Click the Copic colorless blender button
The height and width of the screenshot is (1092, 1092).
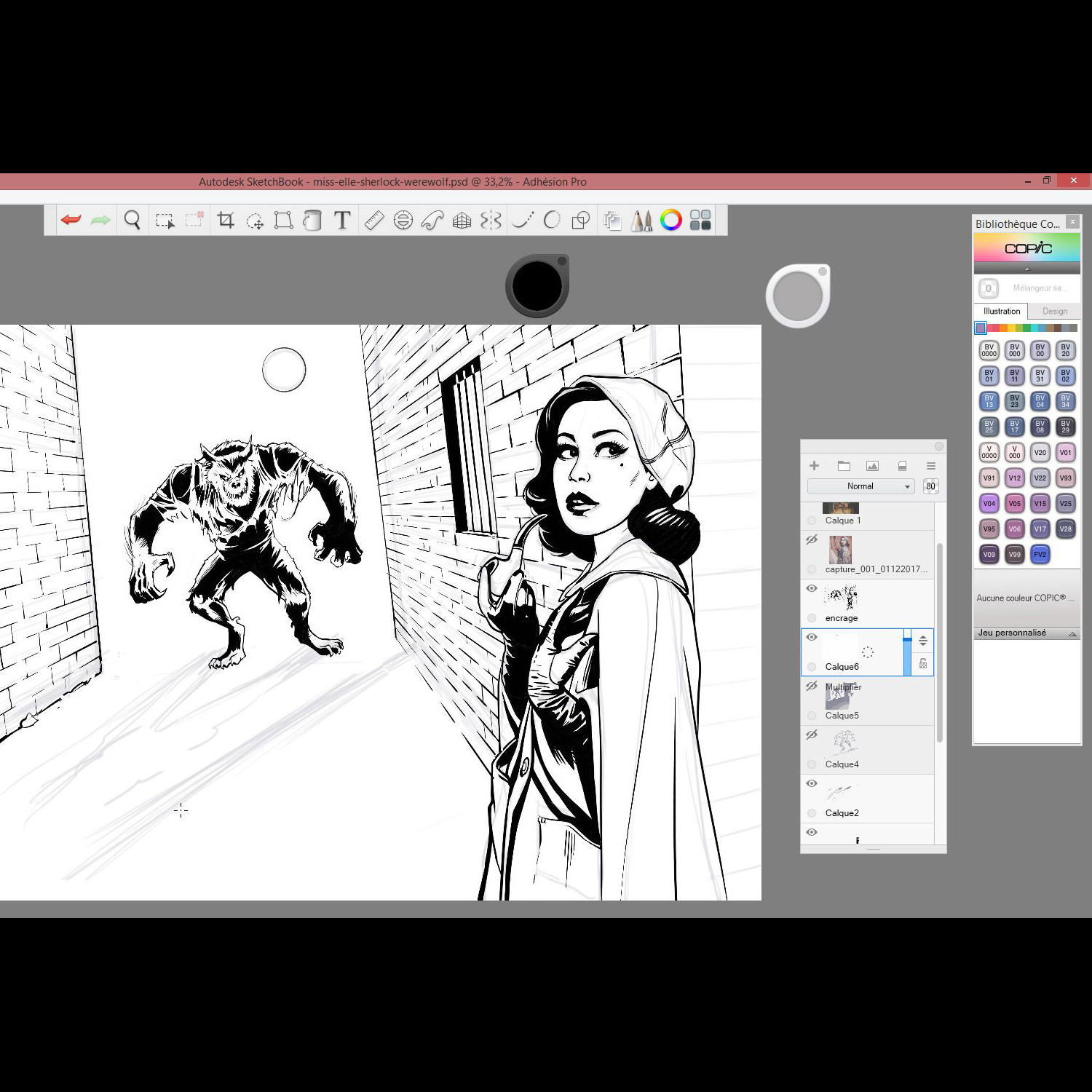click(988, 288)
